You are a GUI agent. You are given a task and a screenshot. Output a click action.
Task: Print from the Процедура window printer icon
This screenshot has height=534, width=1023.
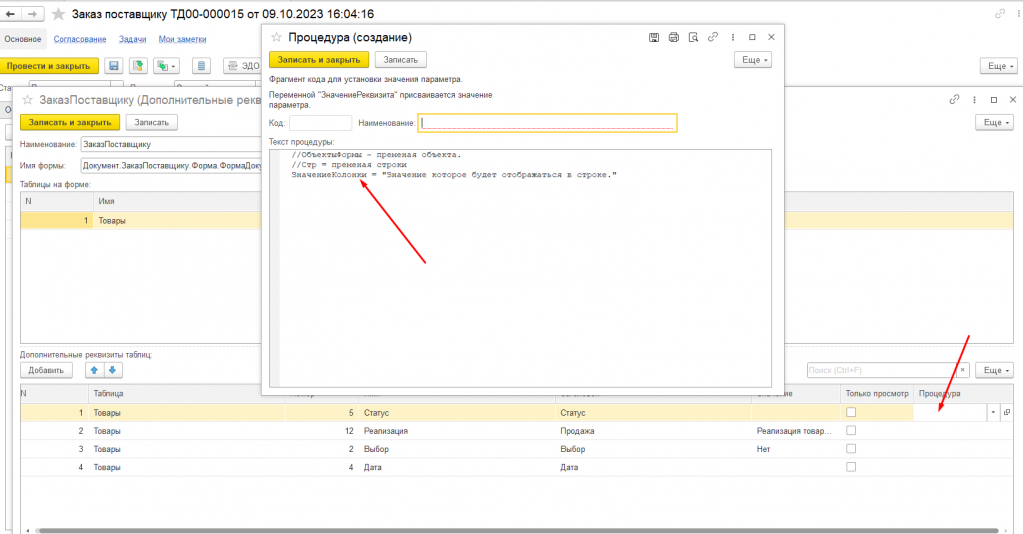(x=673, y=37)
